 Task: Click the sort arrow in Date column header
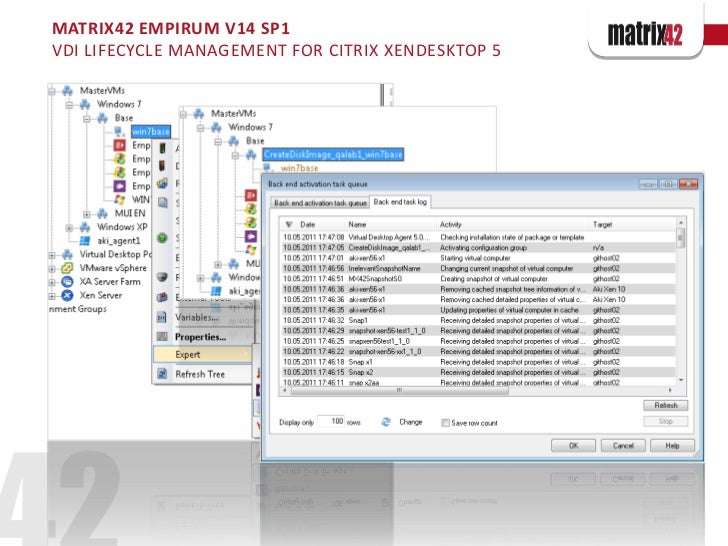click(289, 225)
